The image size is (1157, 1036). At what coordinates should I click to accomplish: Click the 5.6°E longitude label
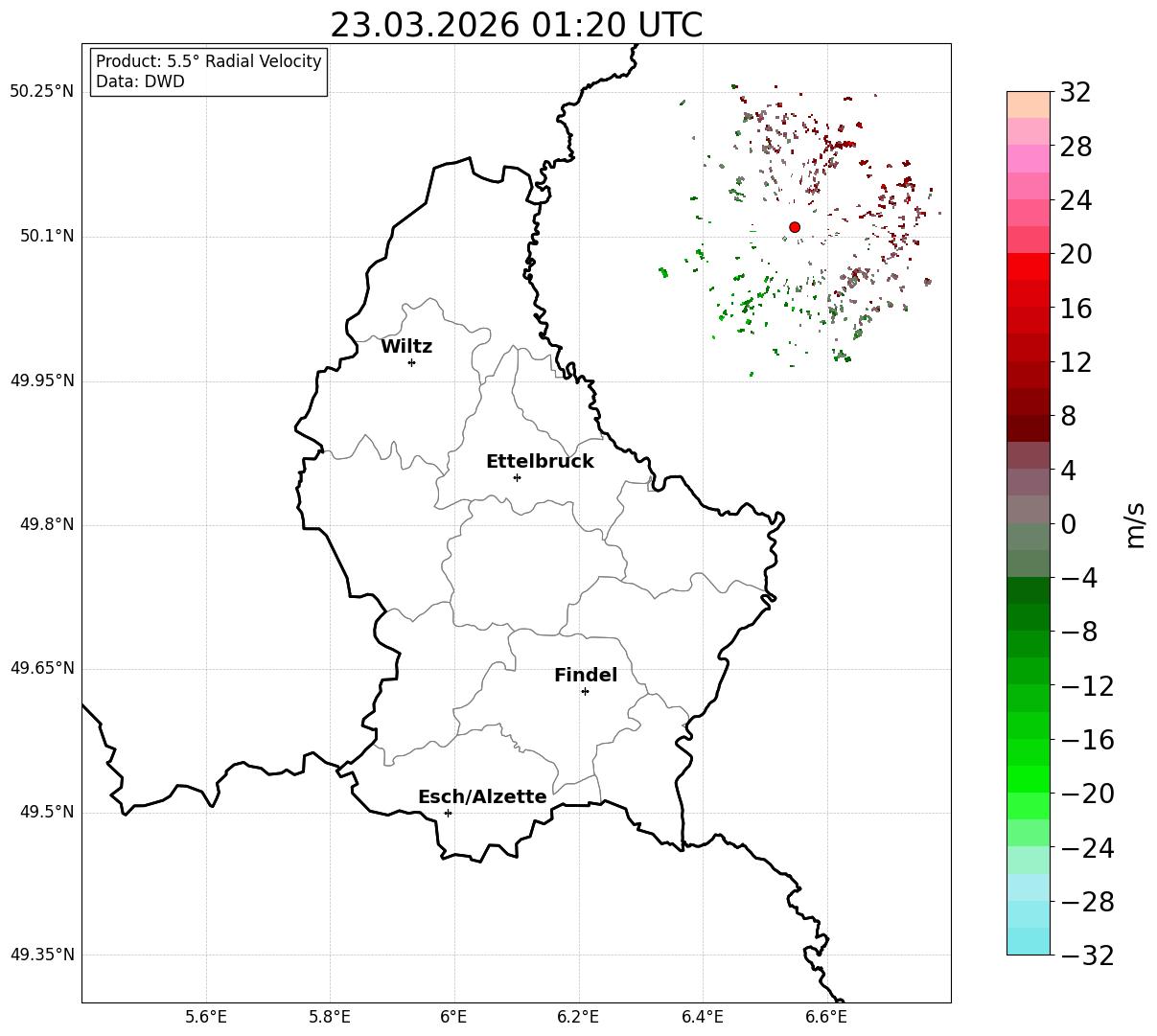click(x=206, y=1016)
